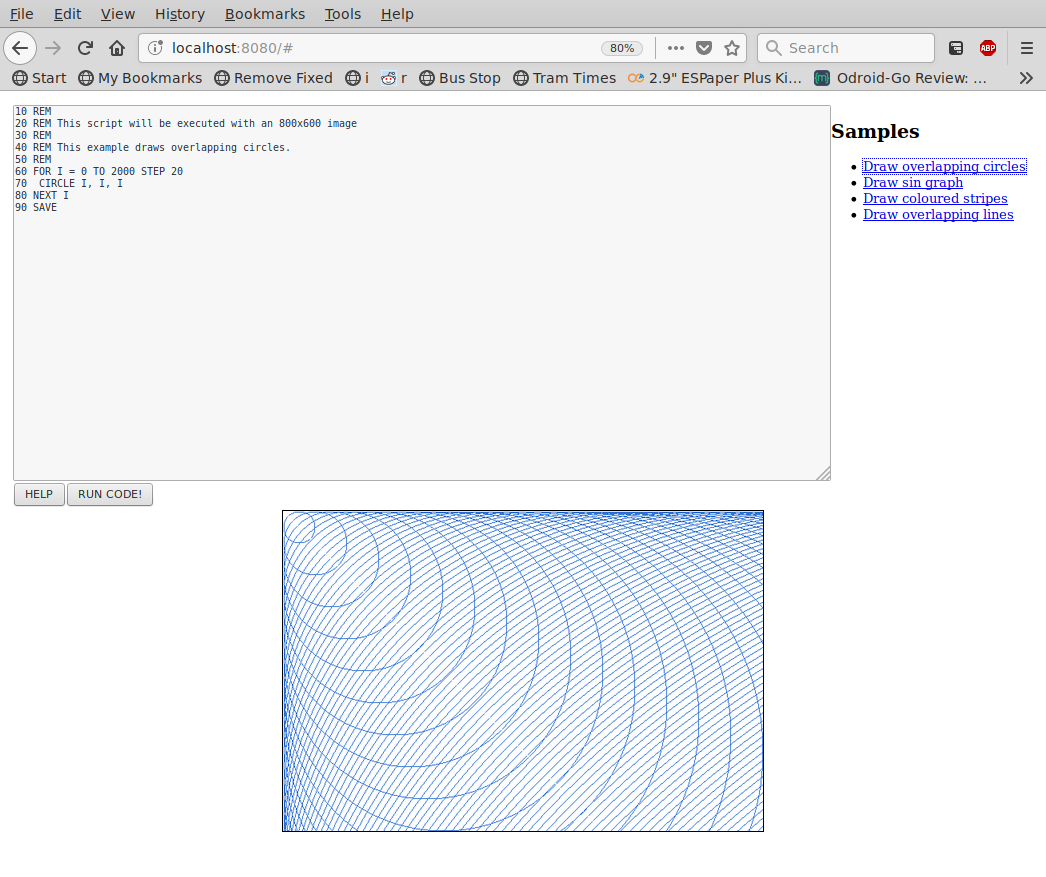
Task: Open the reddit 'r' bookmark
Action: [394, 78]
